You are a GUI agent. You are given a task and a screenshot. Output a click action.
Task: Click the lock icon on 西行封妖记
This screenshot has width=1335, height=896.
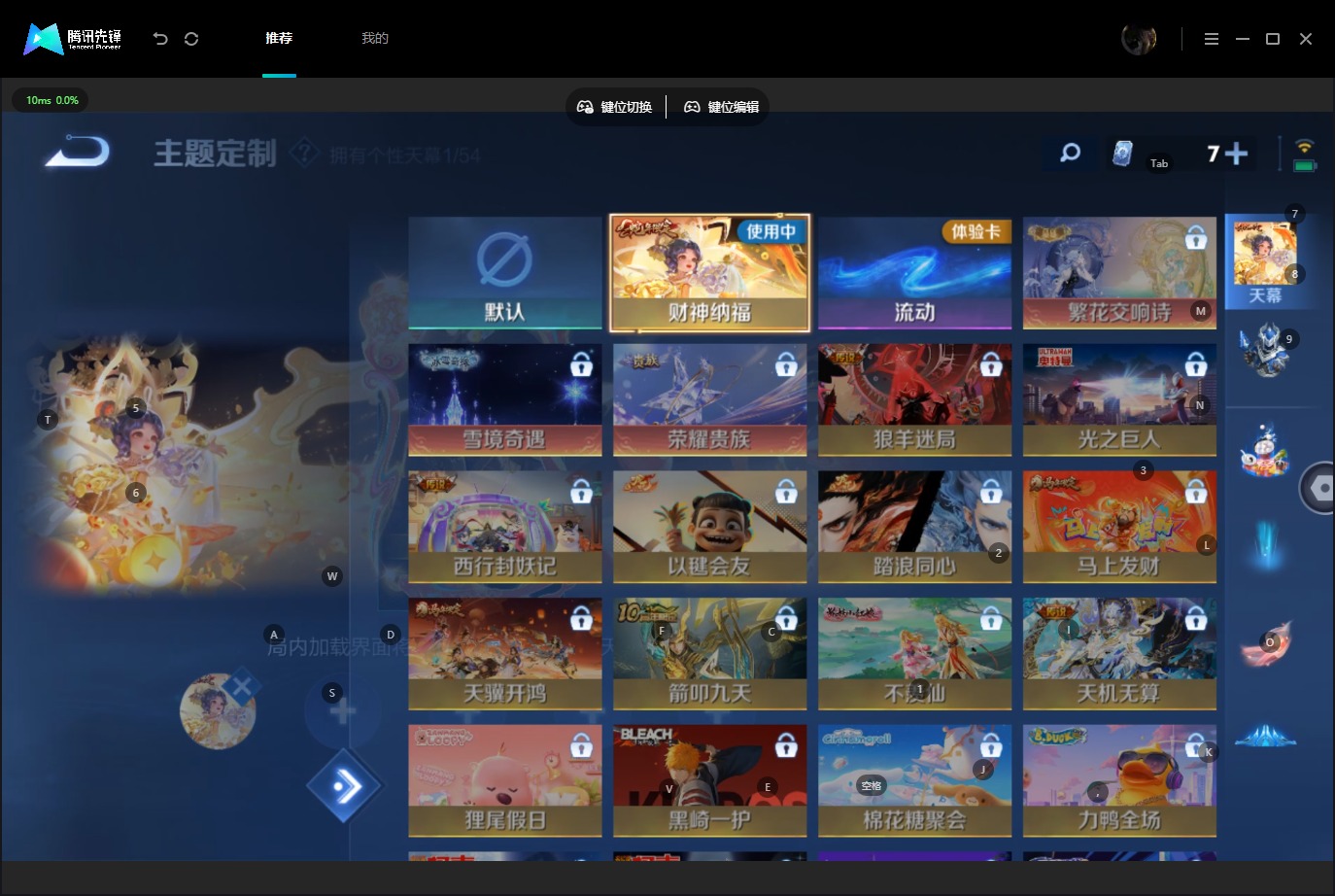click(581, 492)
